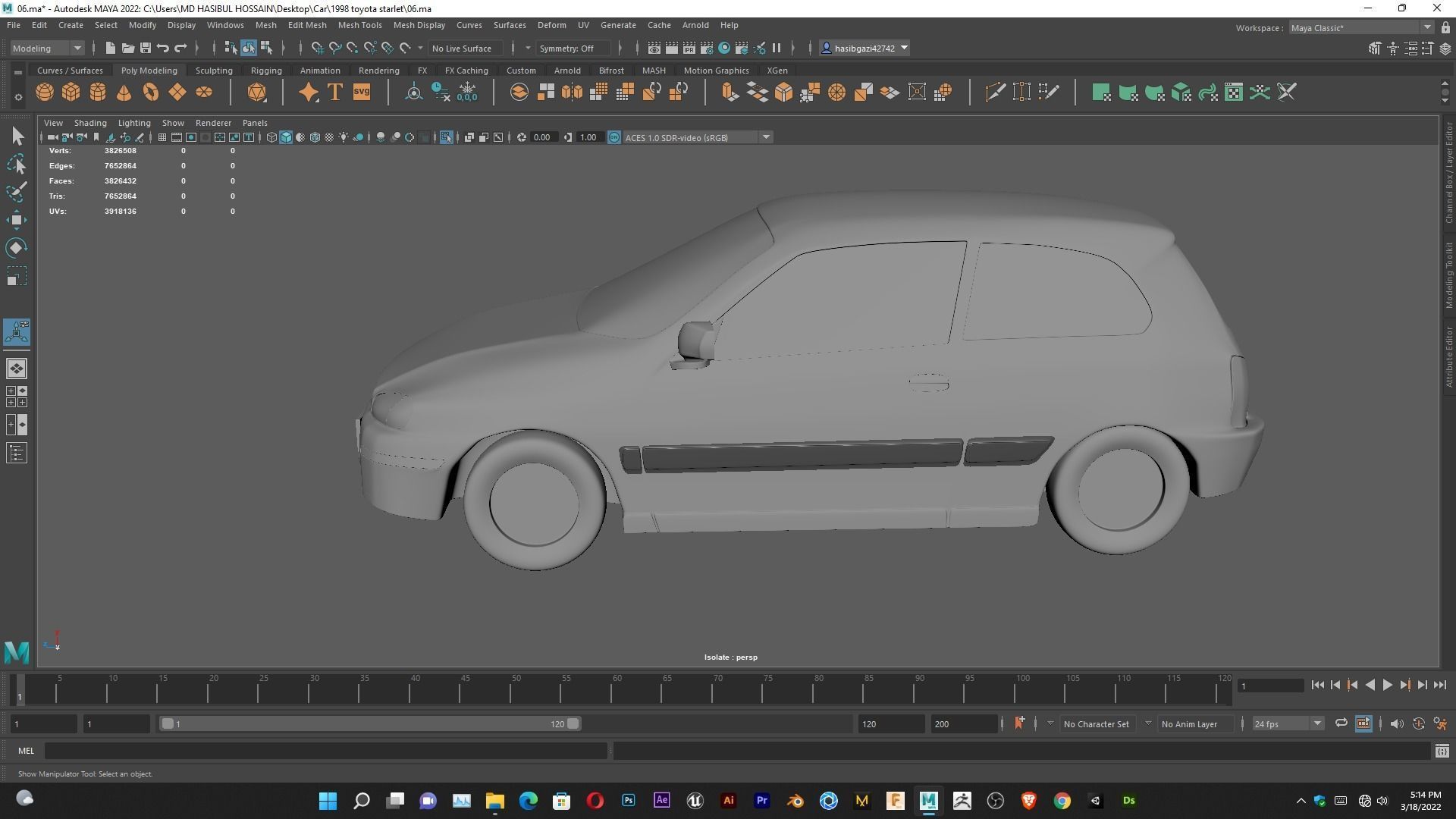
Task: Toggle the color management view transform button
Action: coord(614,137)
